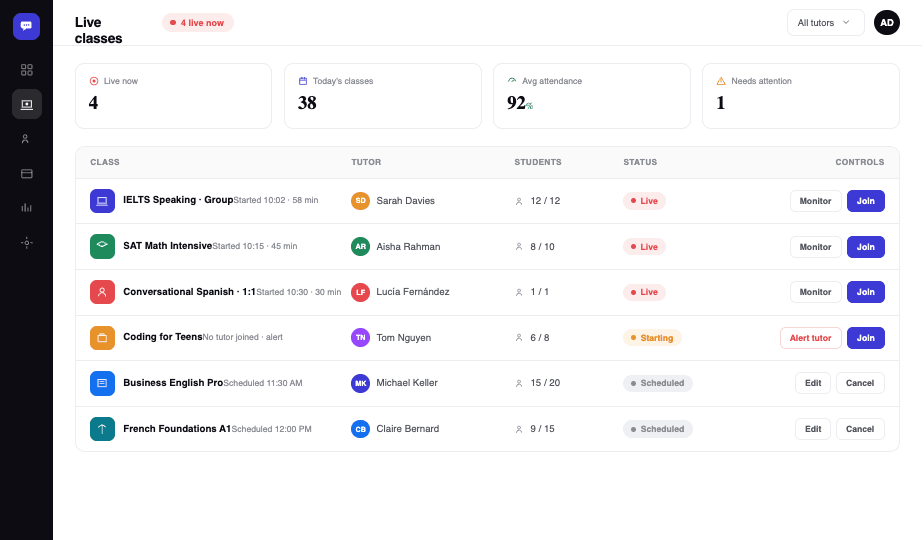Cancel the Business English Pro class
This screenshot has height=540, width=924.
click(x=860, y=383)
